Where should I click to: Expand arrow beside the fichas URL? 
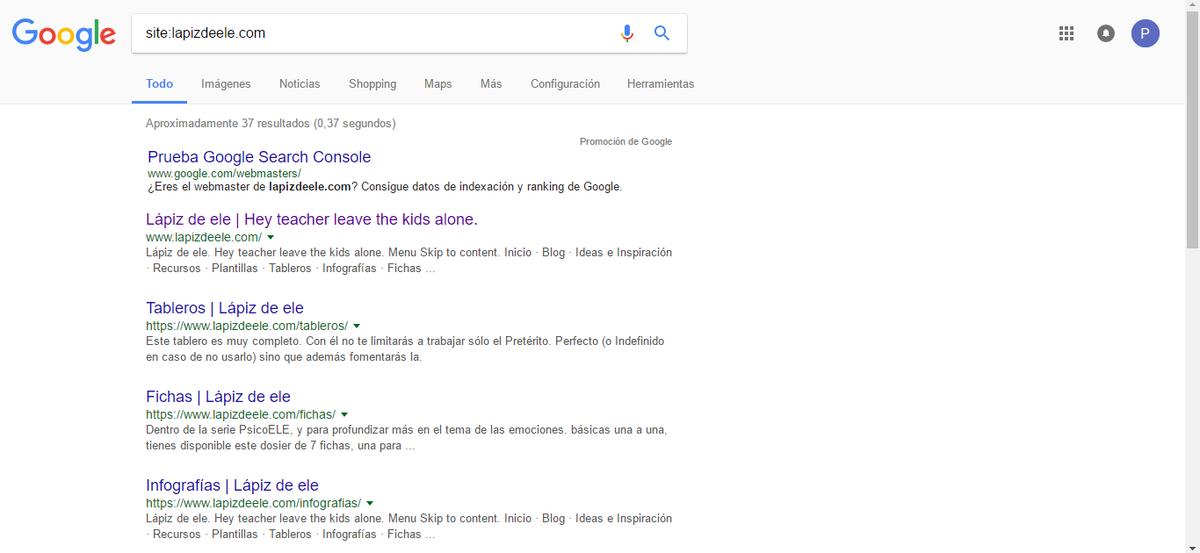pyautogui.click(x=344, y=414)
